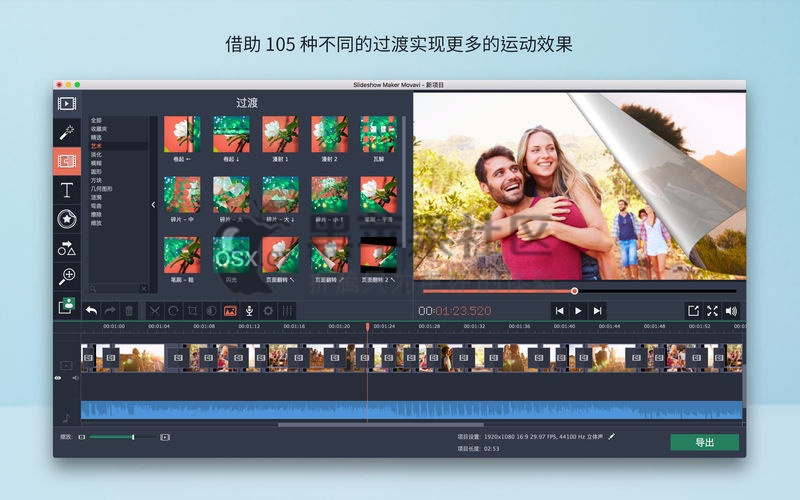Click the green 导出 export button
Screen dimensions: 800x500
pos(705,442)
